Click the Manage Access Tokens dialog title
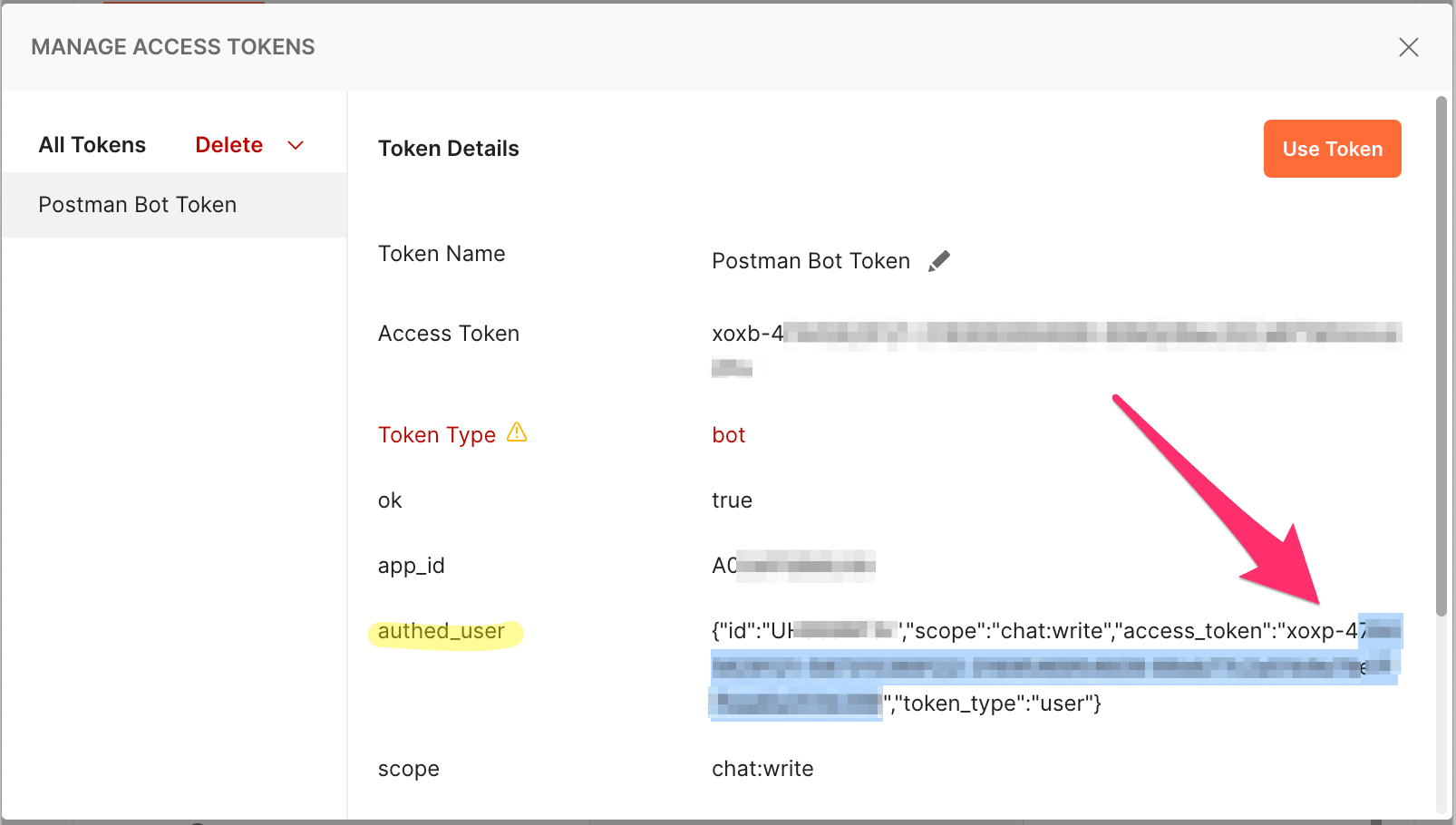The height and width of the screenshot is (825, 1456). (x=173, y=46)
